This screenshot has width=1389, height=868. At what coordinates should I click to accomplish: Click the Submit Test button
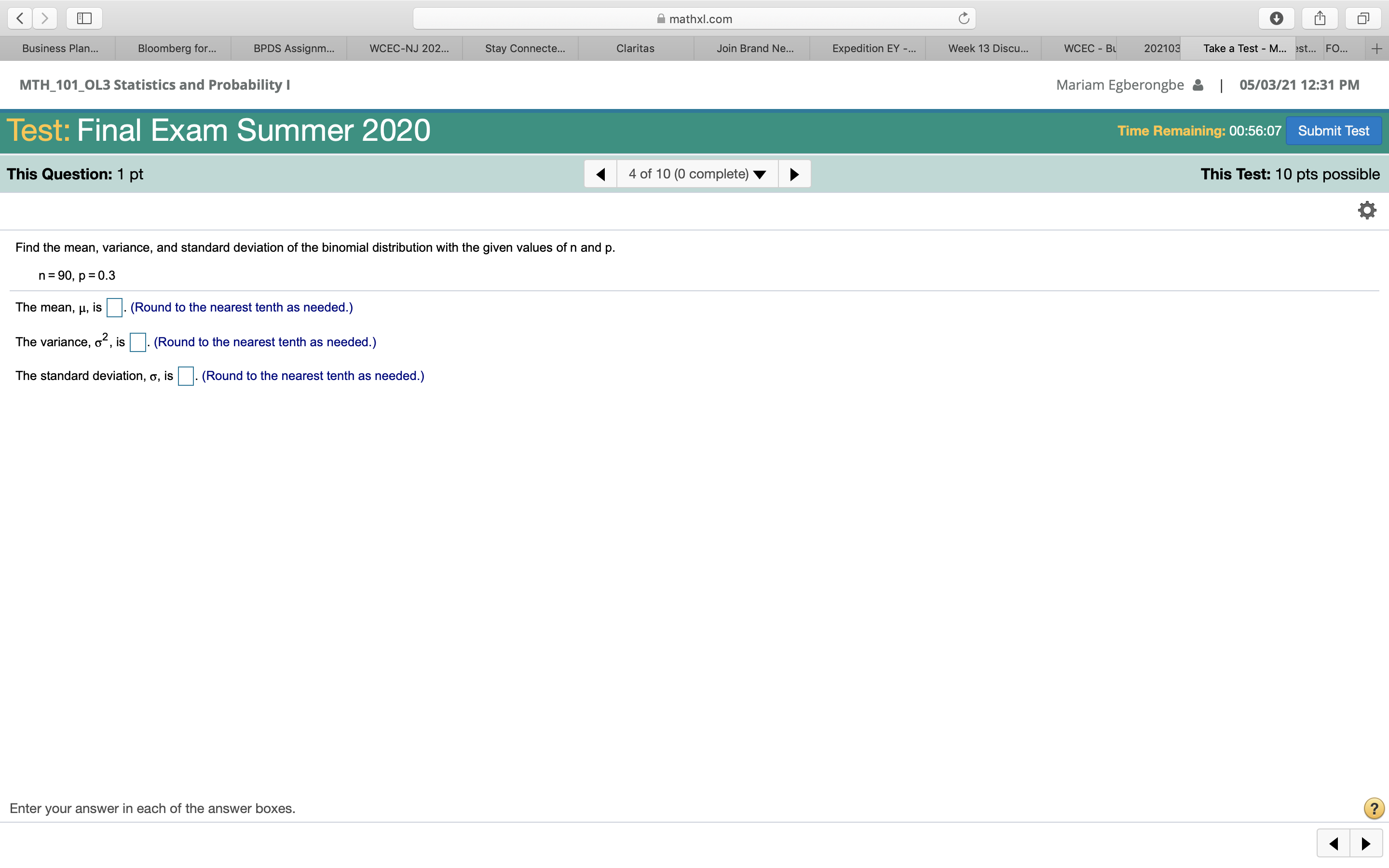[1335, 130]
